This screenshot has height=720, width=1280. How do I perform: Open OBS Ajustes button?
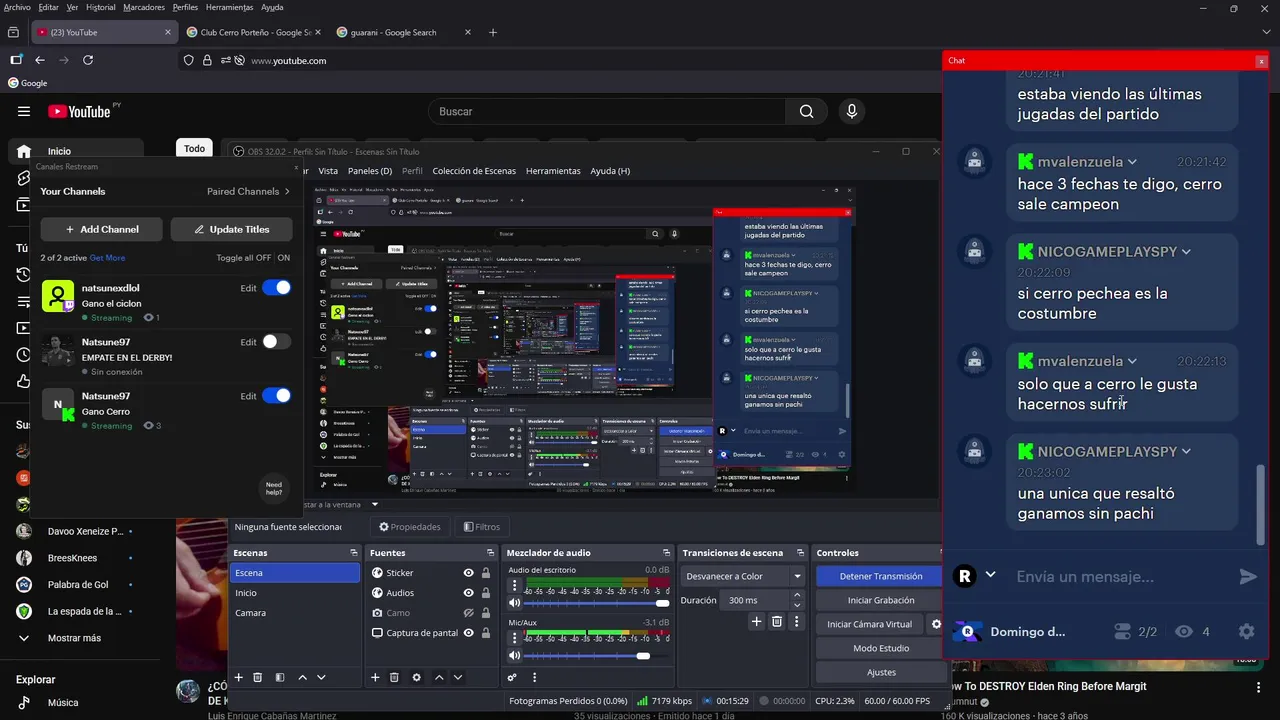coord(880,672)
